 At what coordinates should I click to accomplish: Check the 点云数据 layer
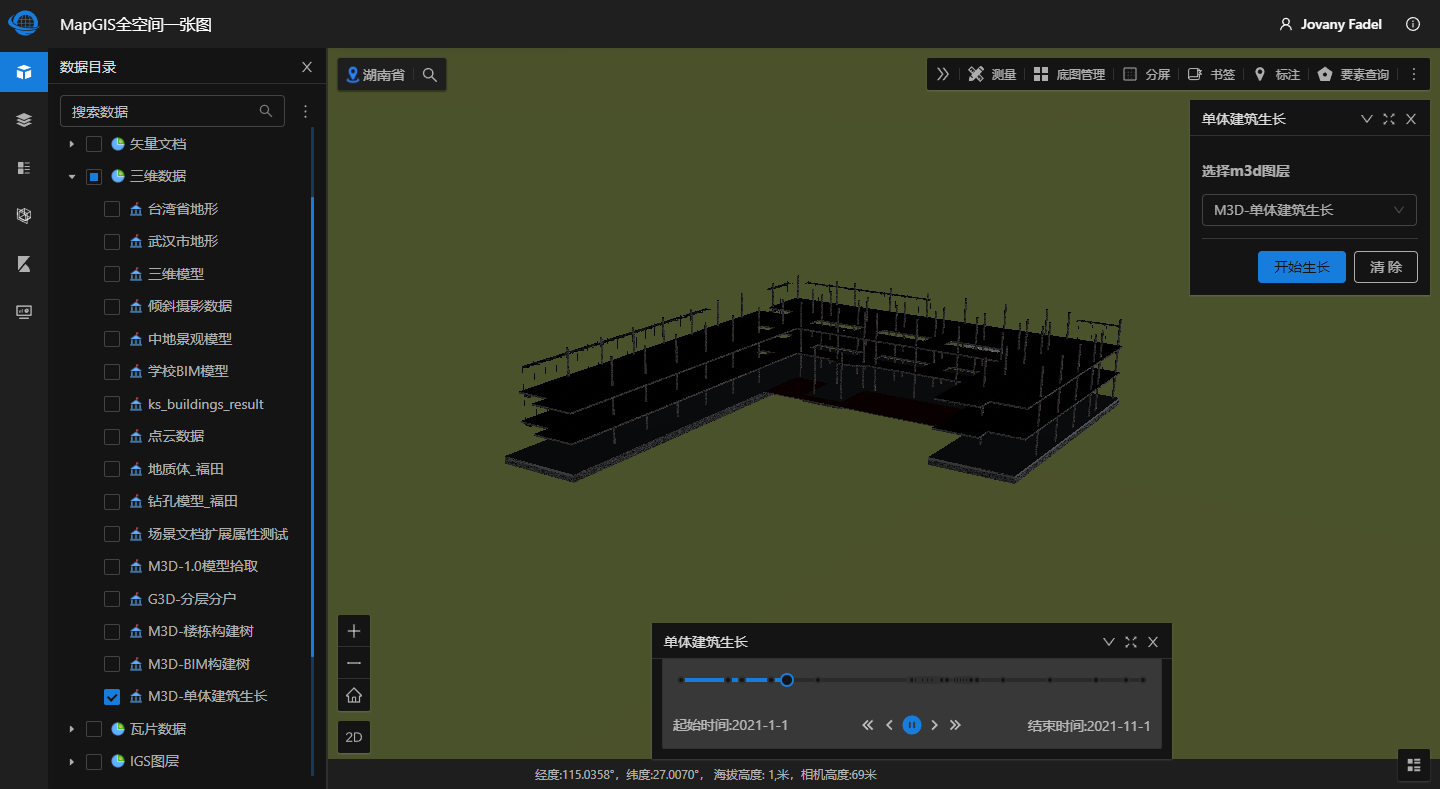tap(112, 436)
